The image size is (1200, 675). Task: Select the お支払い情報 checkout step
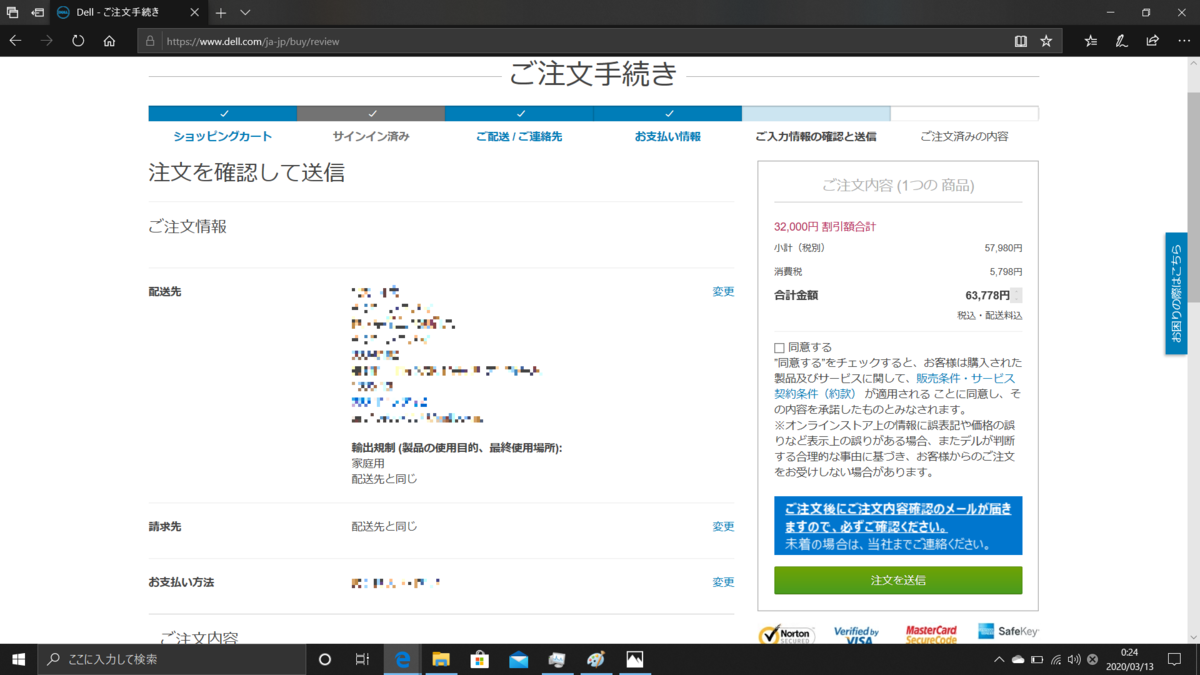click(668, 135)
